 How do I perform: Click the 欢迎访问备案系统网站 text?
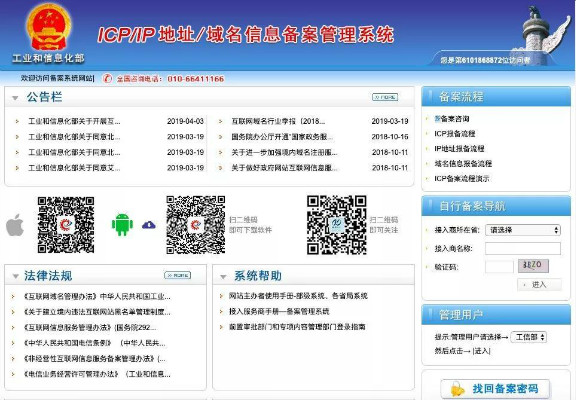pyautogui.click(x=57, y=78)
